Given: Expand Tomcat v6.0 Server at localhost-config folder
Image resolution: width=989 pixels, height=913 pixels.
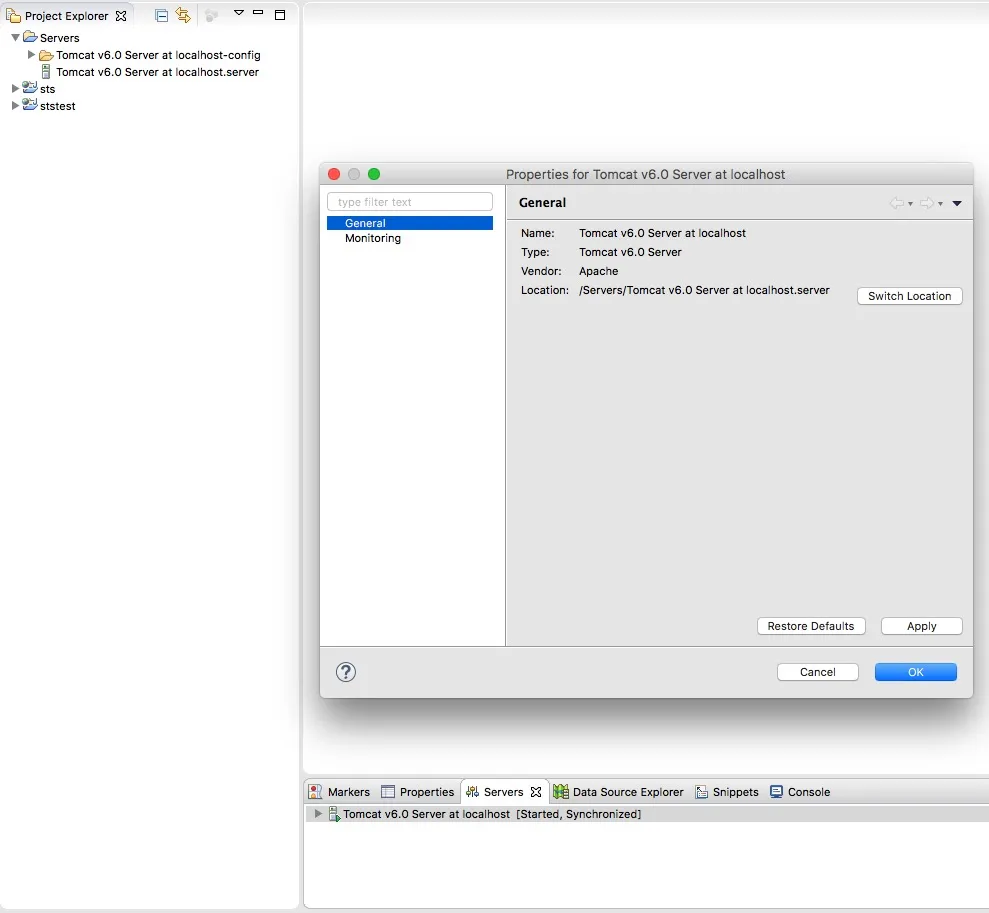Looking at the screenshot, I should [31, 55].
